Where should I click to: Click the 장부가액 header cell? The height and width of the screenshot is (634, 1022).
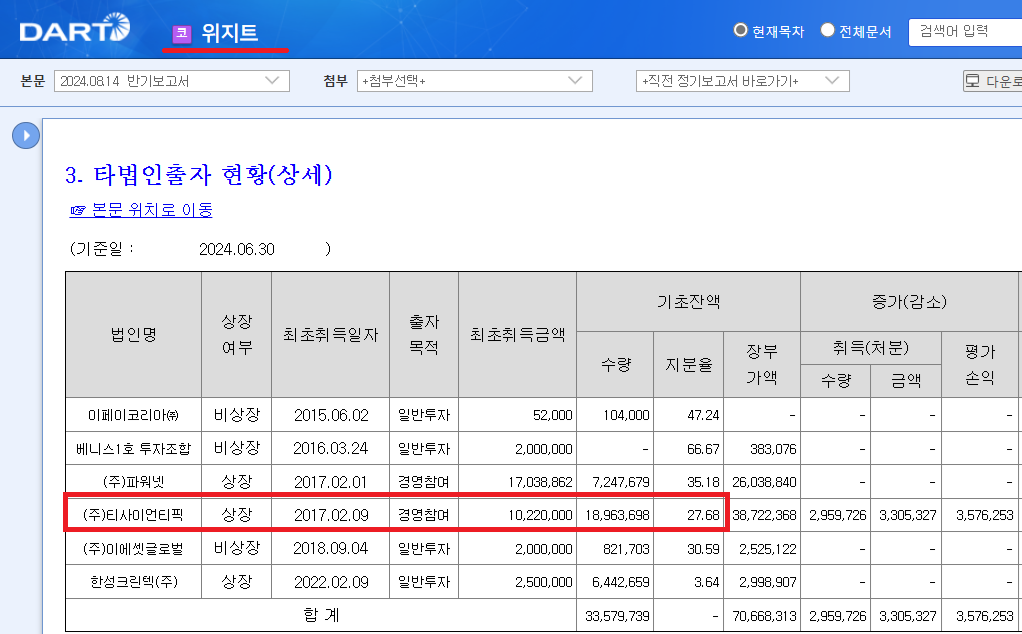pyautogui.click(x=761, y=364)
